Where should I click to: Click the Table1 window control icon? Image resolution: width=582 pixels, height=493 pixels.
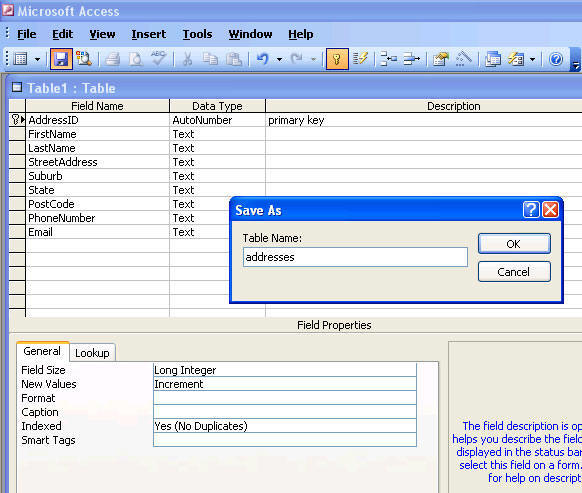point(17,88)
